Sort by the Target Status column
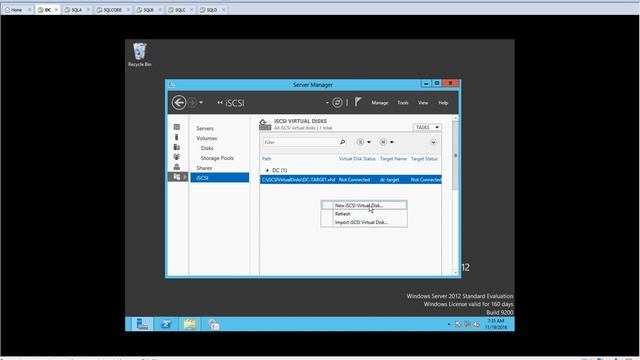The width and height of the screenshot is (640, 360). [424, 158]
